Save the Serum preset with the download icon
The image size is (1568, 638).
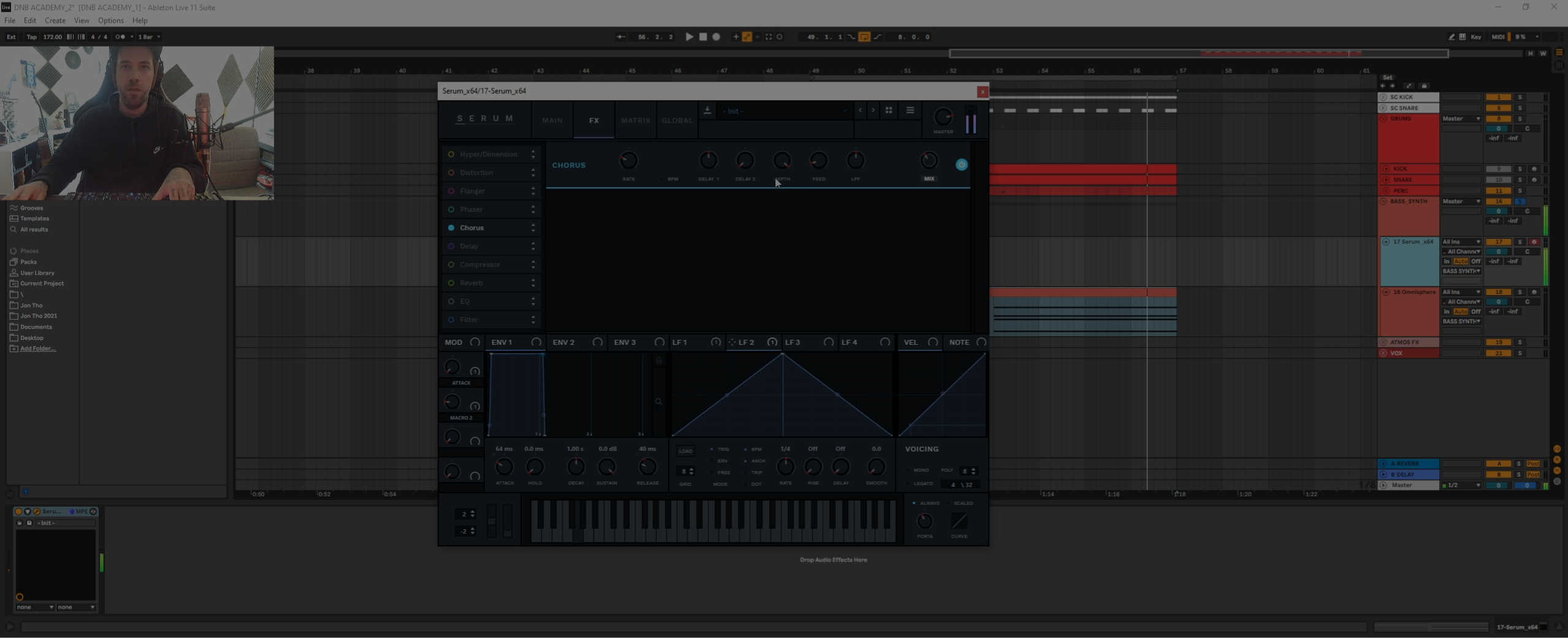[707, 110]
